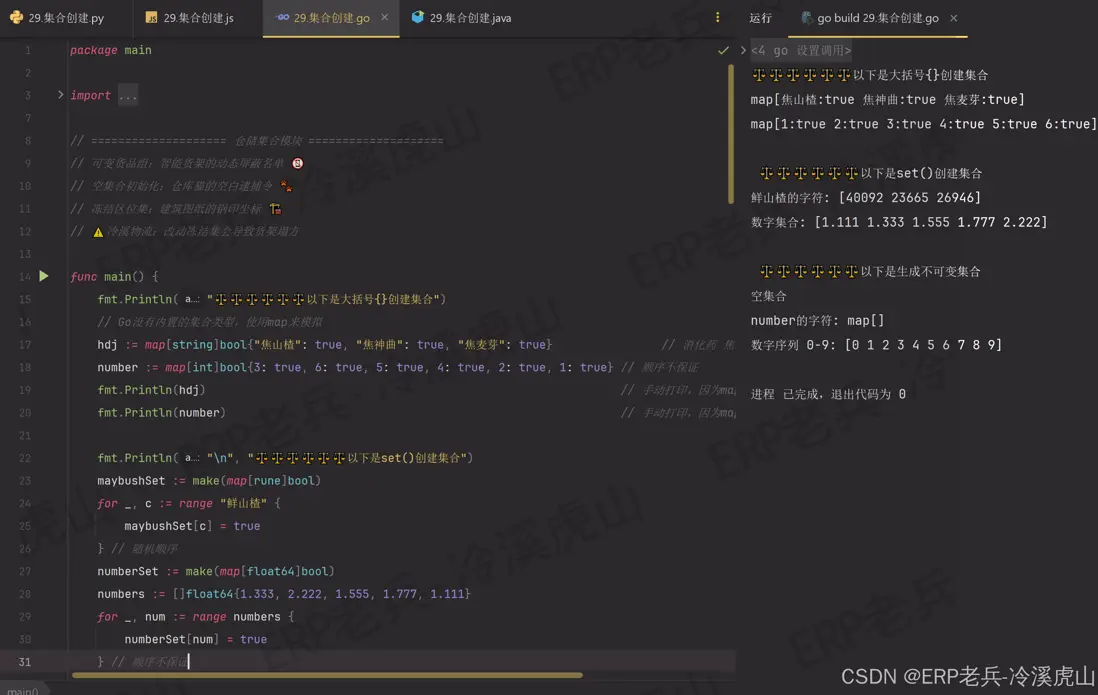Image resolution: width=1098 pixels, height=695 pixels.
Task: Close the go build run tab
Action: point(954,18)
